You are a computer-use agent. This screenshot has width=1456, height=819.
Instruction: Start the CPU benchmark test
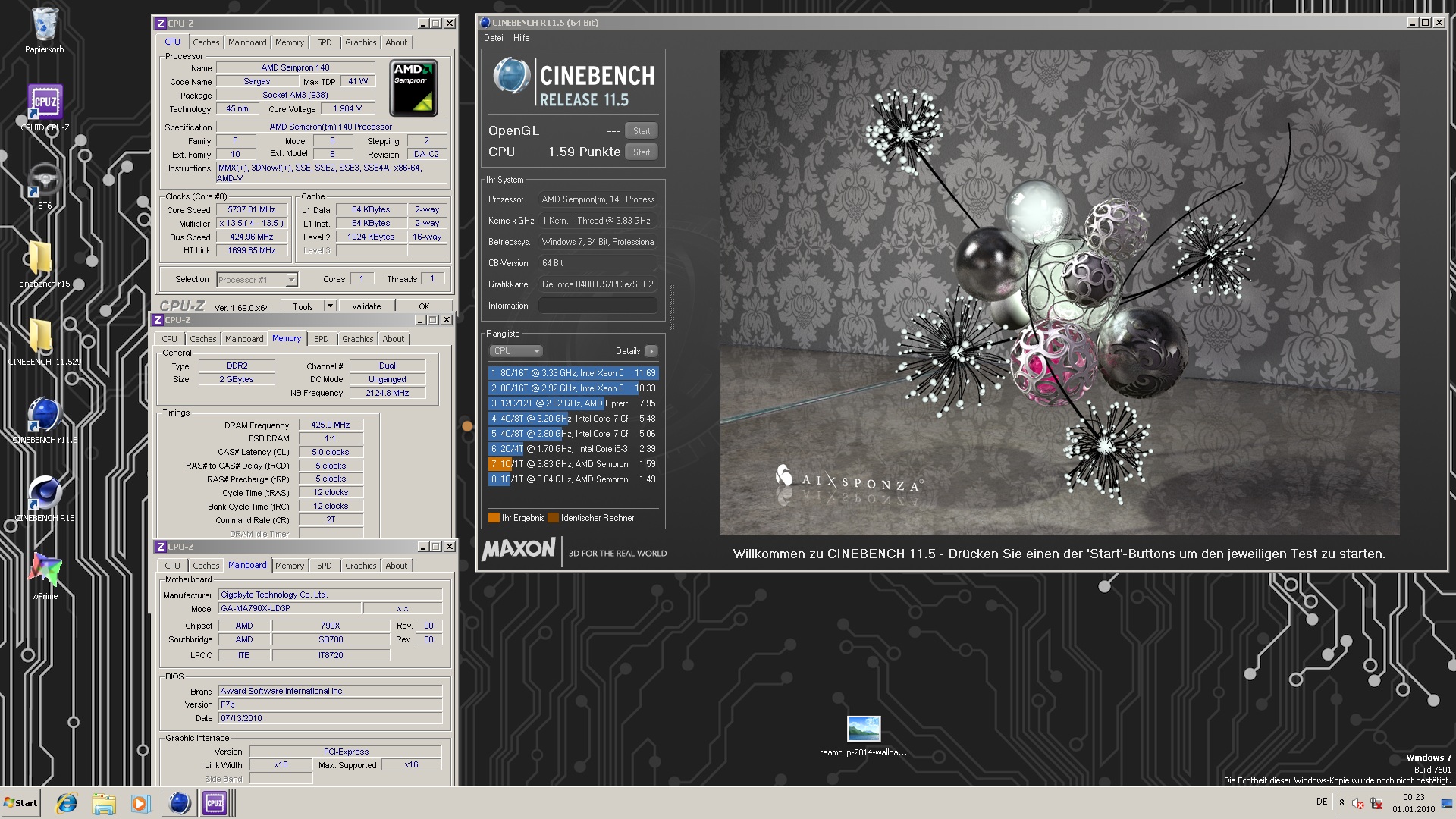[x=642, y=152]
